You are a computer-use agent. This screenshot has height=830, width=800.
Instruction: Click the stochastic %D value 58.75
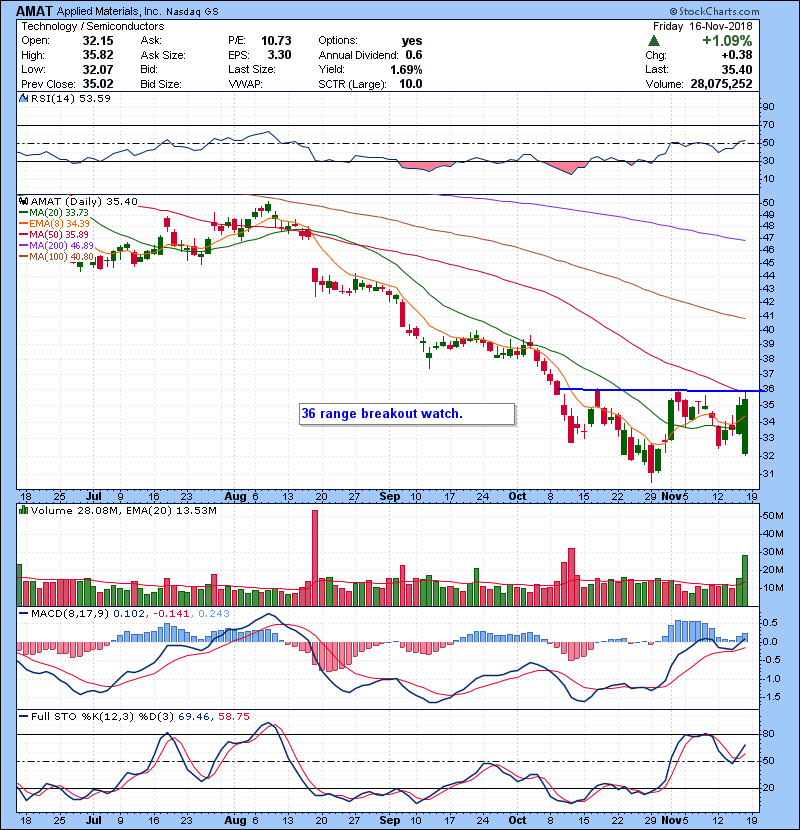click(233, 717)
